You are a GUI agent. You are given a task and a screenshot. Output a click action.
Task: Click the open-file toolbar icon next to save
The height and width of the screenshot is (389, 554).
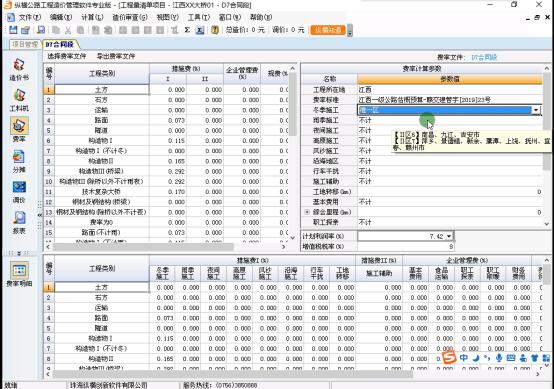[25, 30]
